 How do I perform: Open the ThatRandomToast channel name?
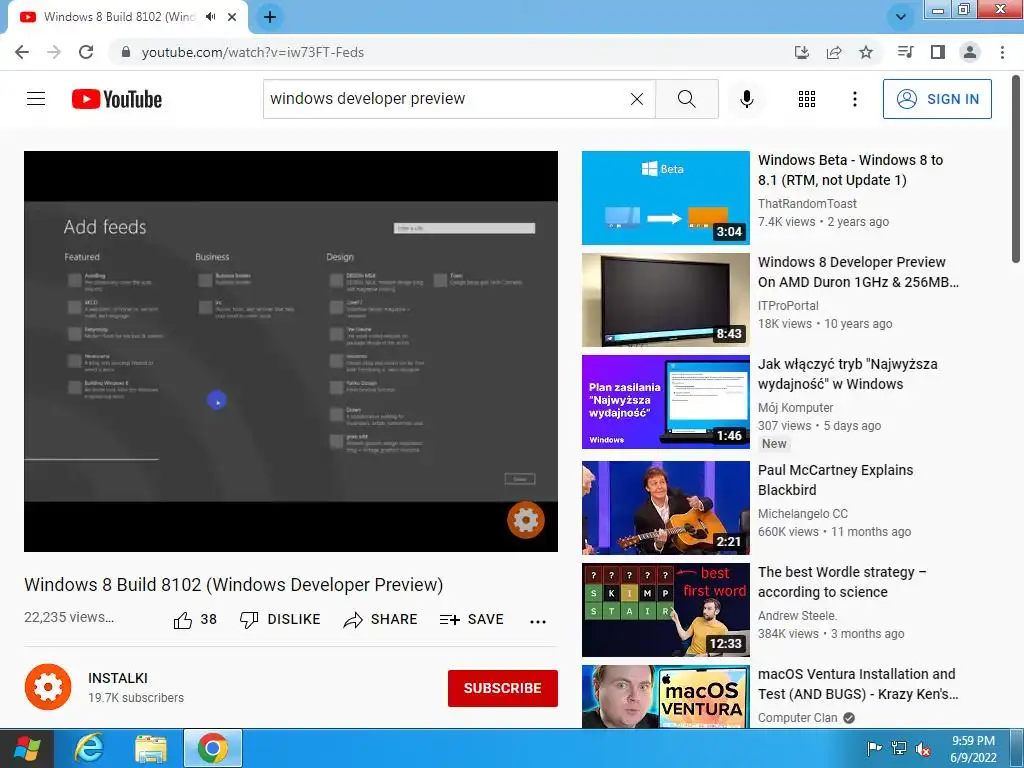click(x=807, y=204)
